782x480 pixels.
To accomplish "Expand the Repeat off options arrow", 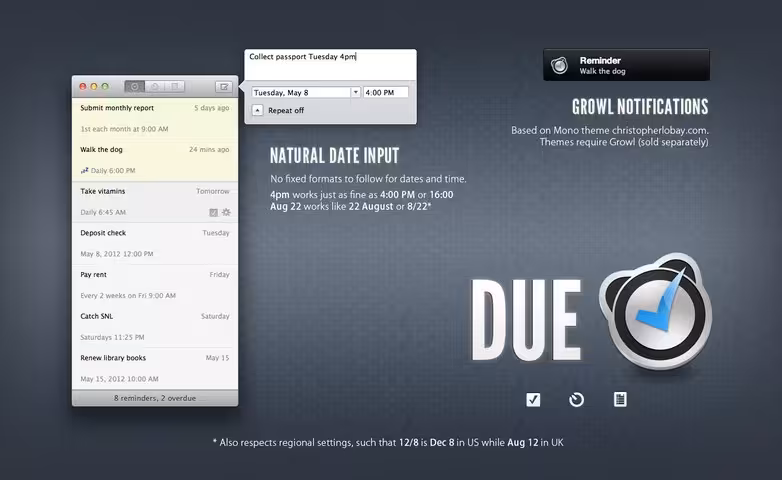I will (257, 110).
